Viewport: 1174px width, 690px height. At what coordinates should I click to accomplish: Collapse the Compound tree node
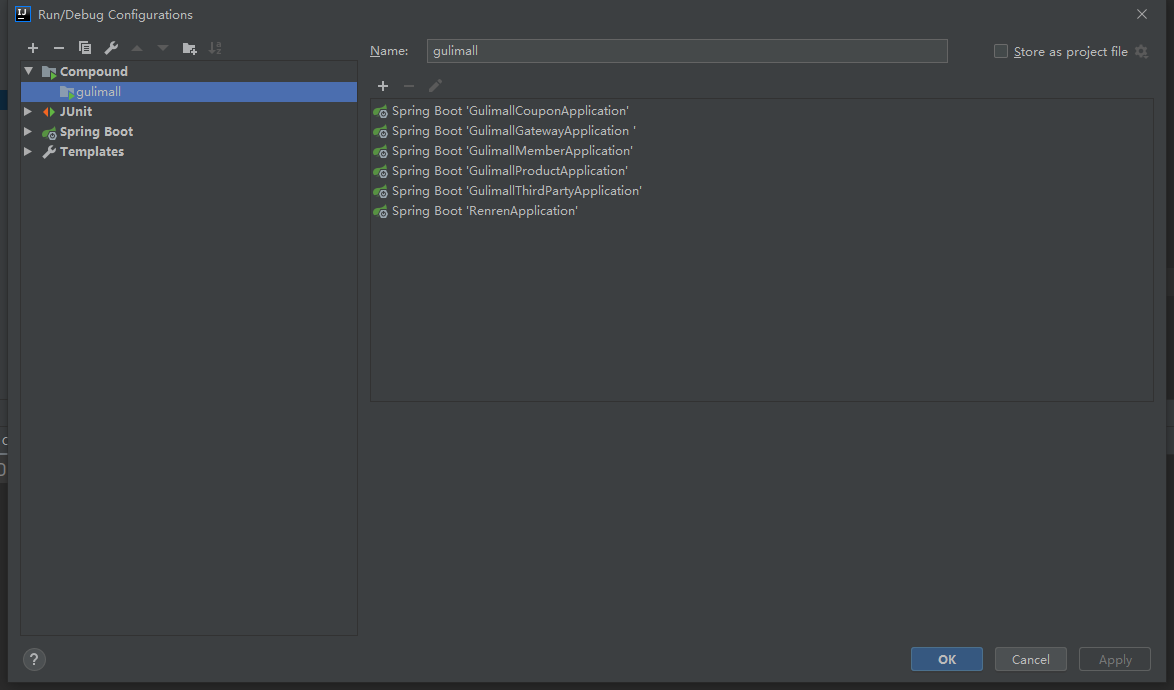[28, 71]
